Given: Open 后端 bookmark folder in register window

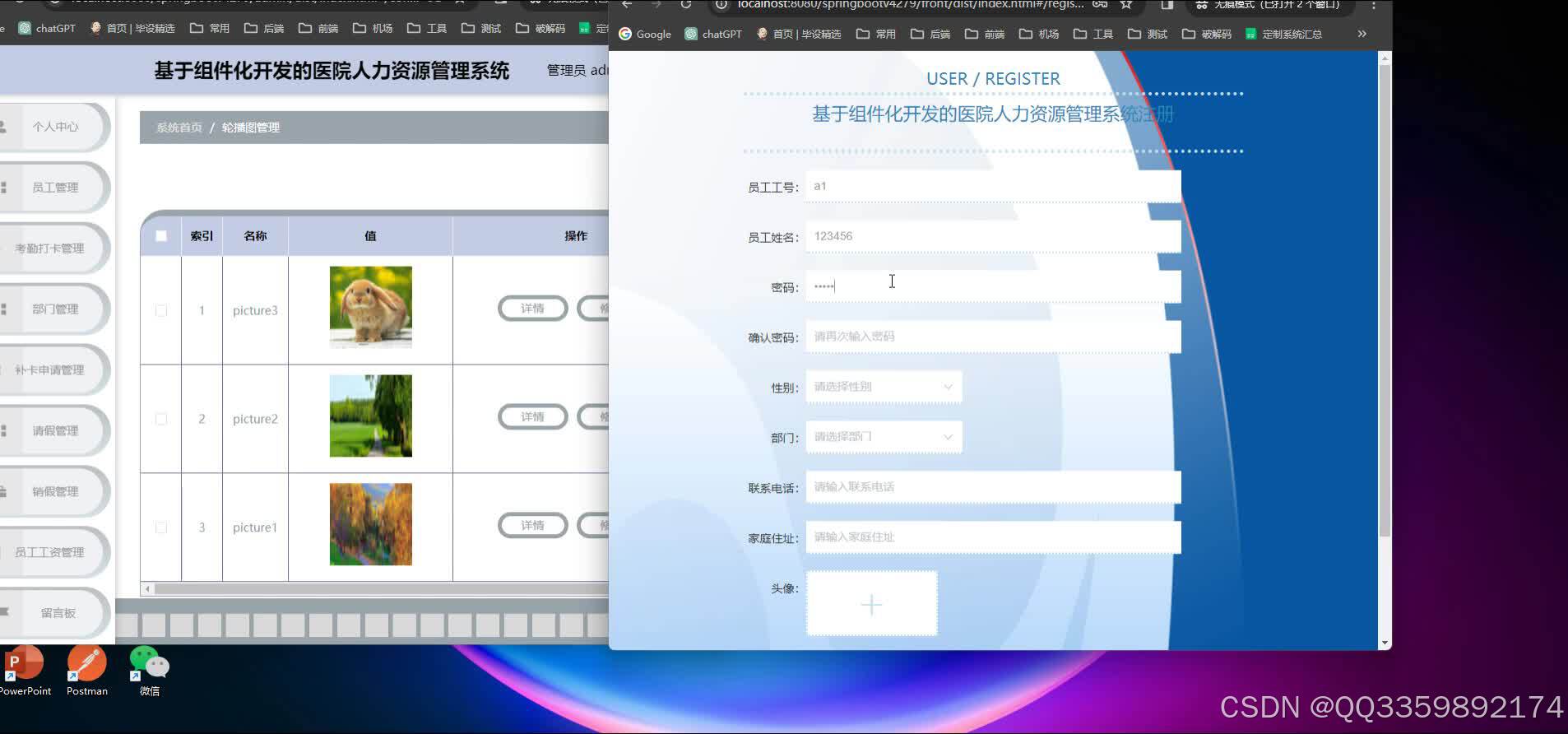Looking at the screenshot, I should tap(930, 34).
